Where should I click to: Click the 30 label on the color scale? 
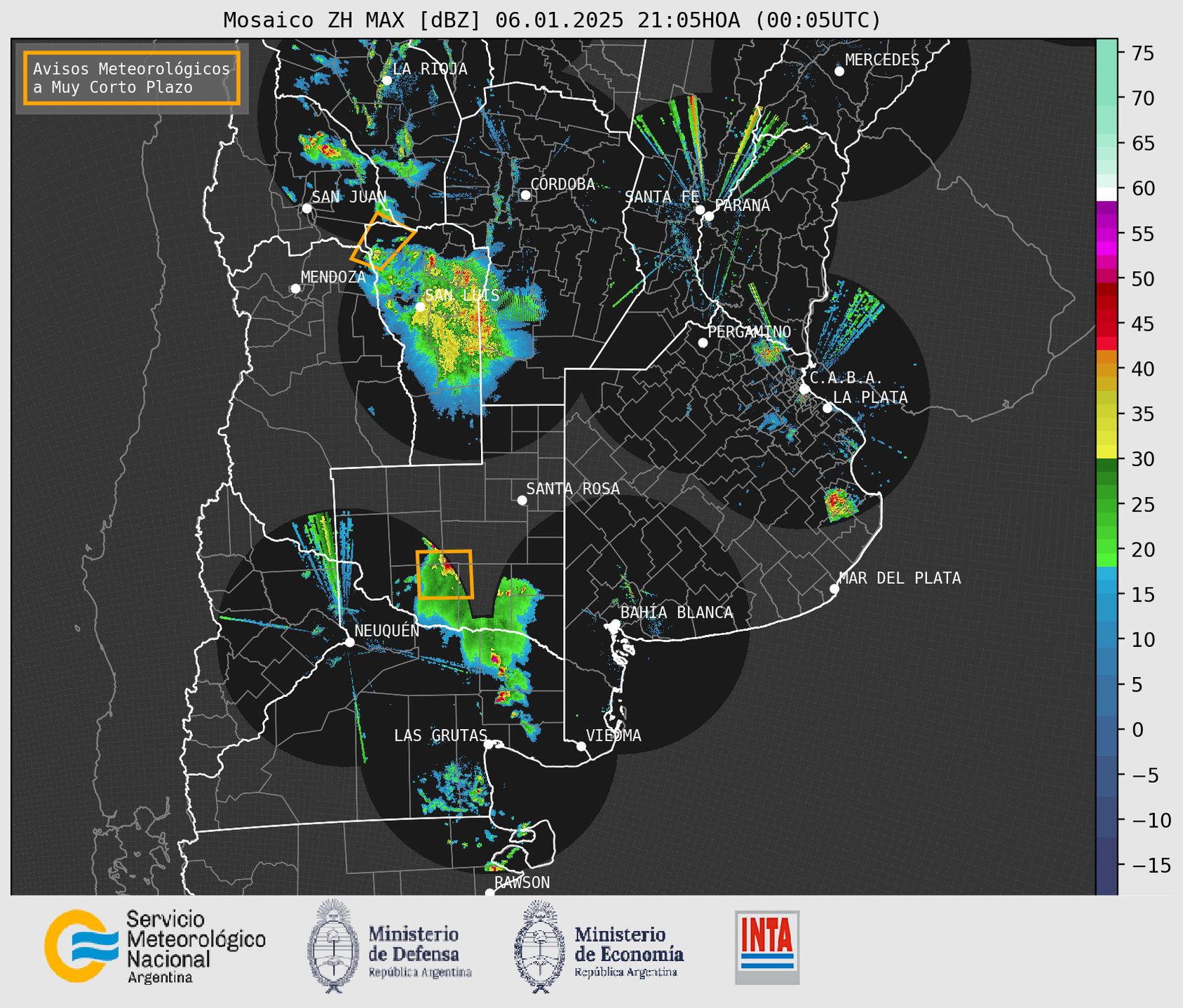click(1142, 459)
